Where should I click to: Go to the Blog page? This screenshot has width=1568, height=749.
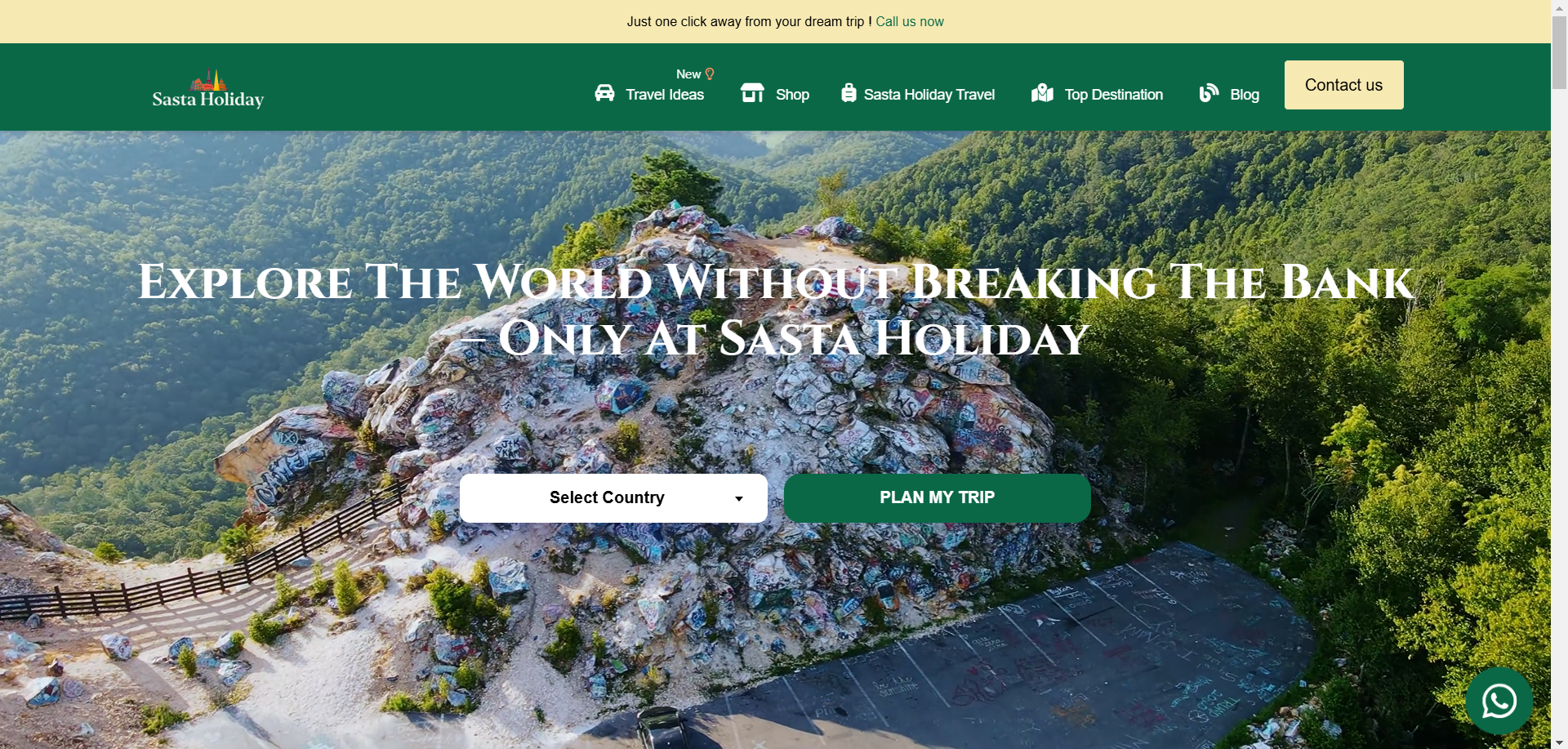[x=1245, y=95]
